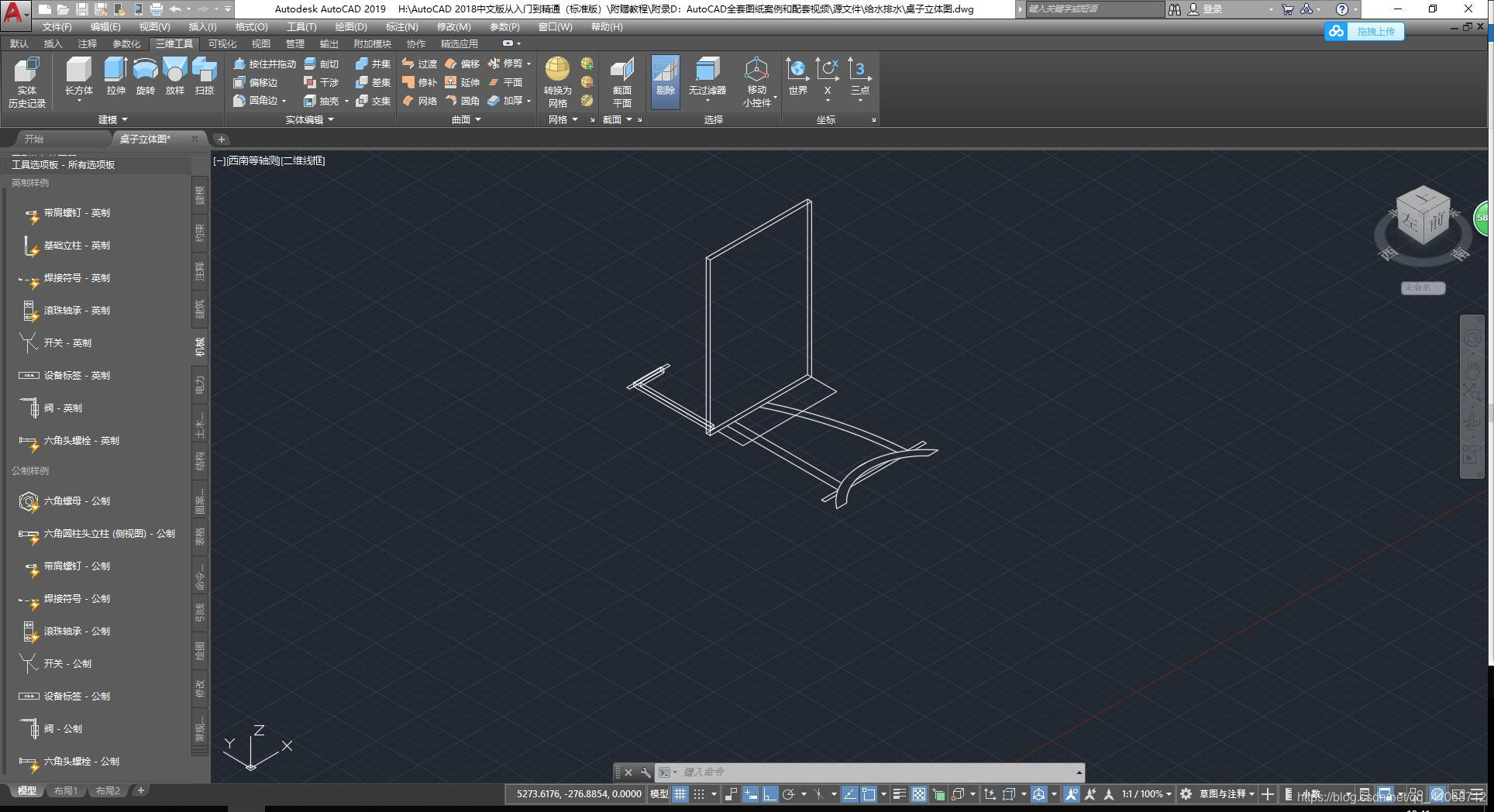Select the Offset Edge (偏移边) tool
Screen dimensions: 1494x812
point(256,82)
